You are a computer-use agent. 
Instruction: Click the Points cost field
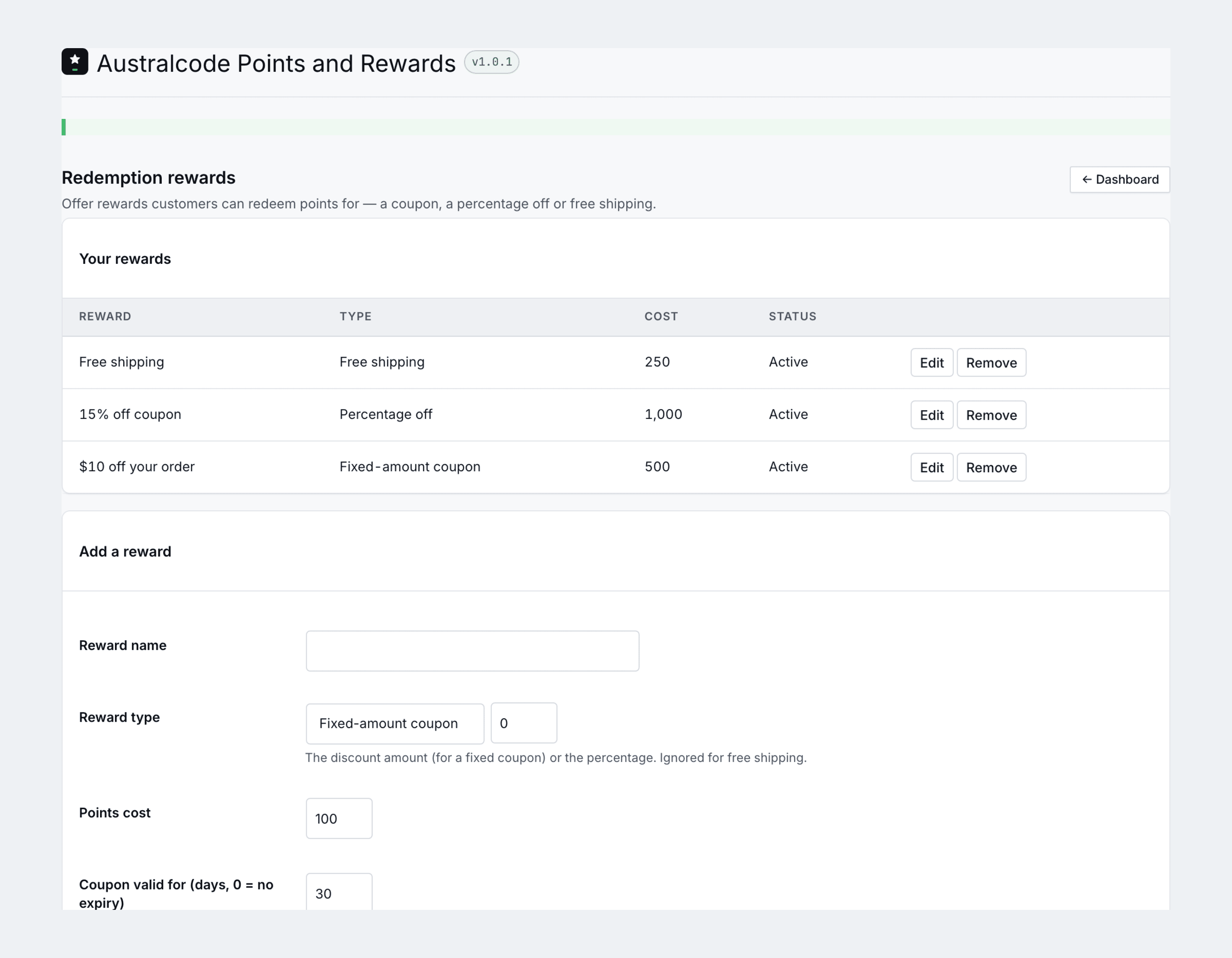339,818
